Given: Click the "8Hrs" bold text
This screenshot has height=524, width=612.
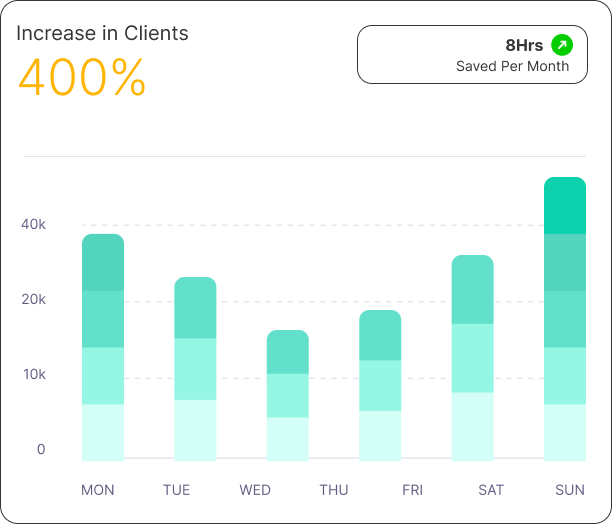Looking at the screenshot, I should (524, 45).
